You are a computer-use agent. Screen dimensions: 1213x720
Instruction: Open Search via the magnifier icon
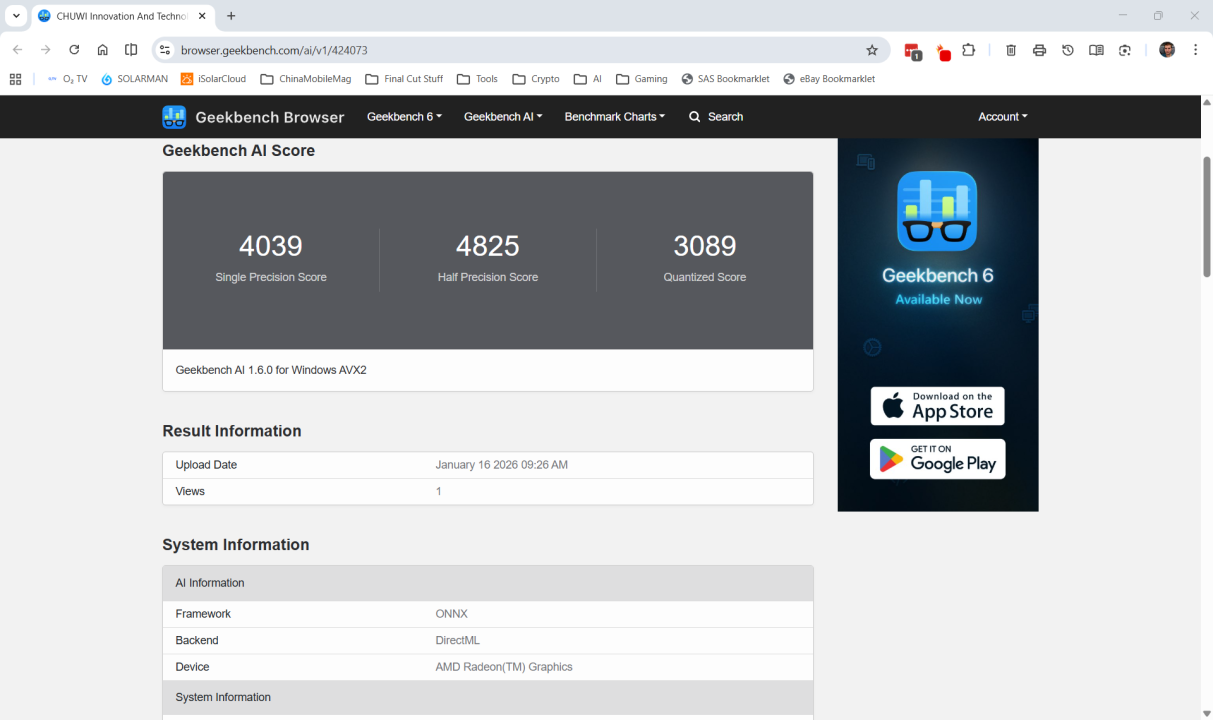click(x=695, y=117)
